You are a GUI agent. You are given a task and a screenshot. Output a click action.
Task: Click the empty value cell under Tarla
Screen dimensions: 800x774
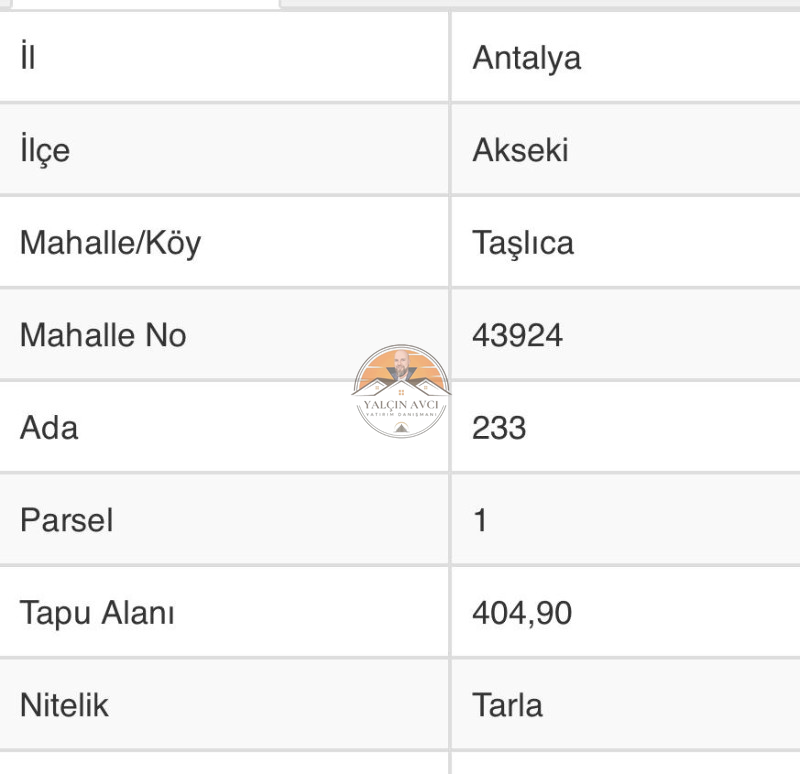(x=626, y=763)
